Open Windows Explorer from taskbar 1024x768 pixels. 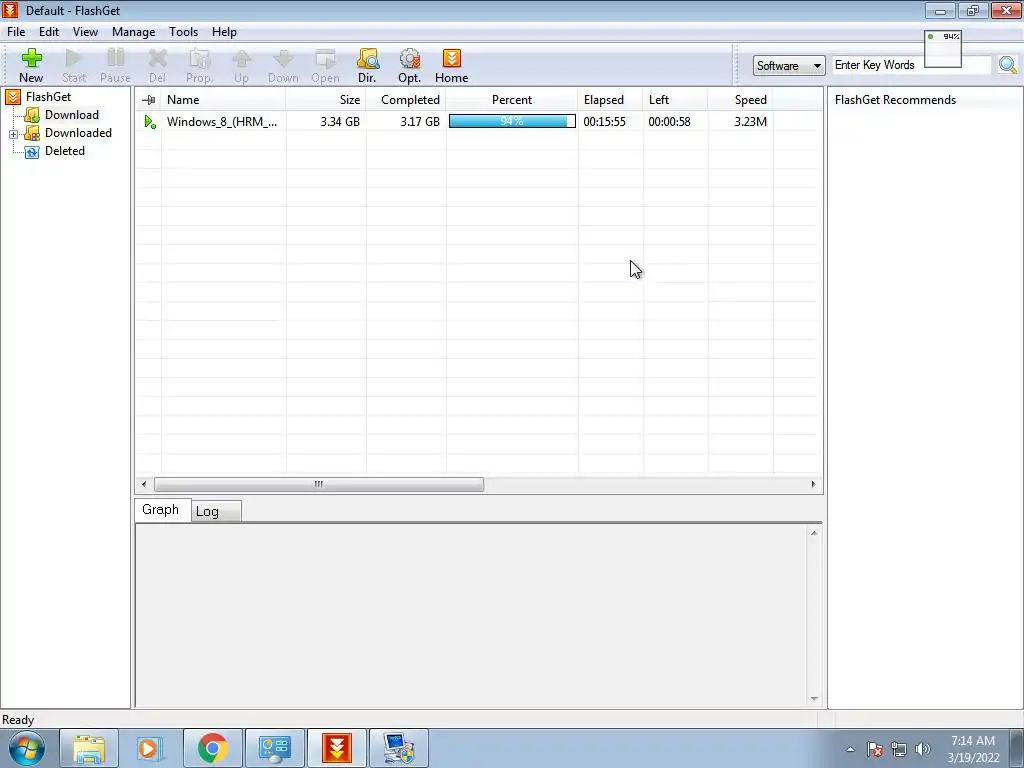[x=89, y=748]
